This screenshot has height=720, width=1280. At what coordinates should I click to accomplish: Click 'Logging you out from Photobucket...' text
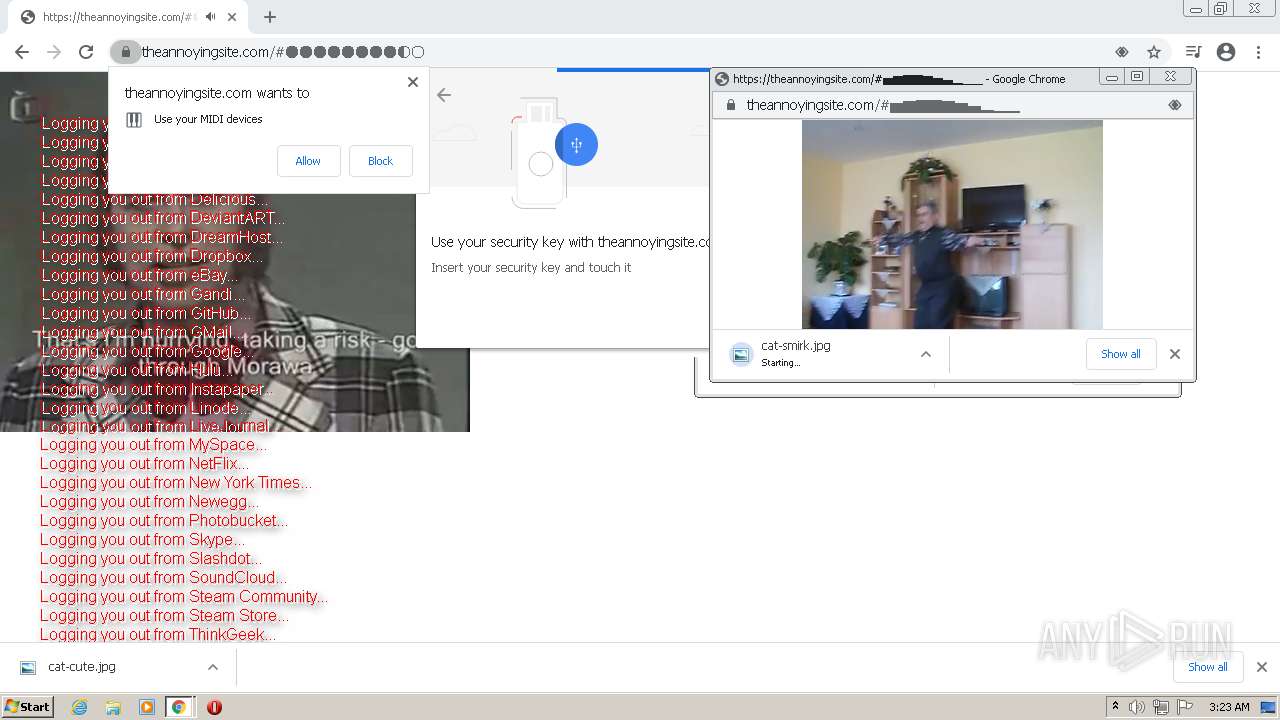(x=164, y=521)
